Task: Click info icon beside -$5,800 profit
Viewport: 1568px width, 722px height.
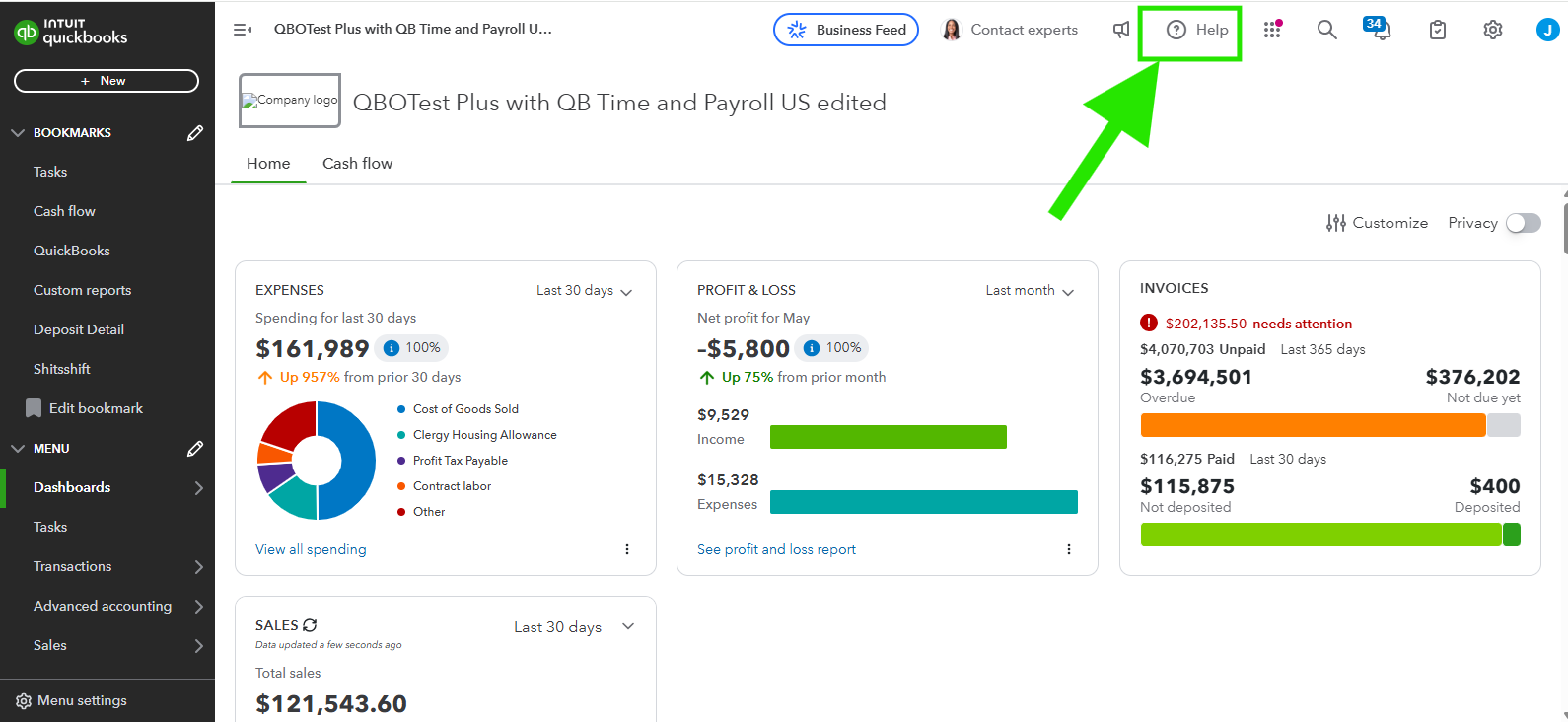Action: [x=812, y=348]
